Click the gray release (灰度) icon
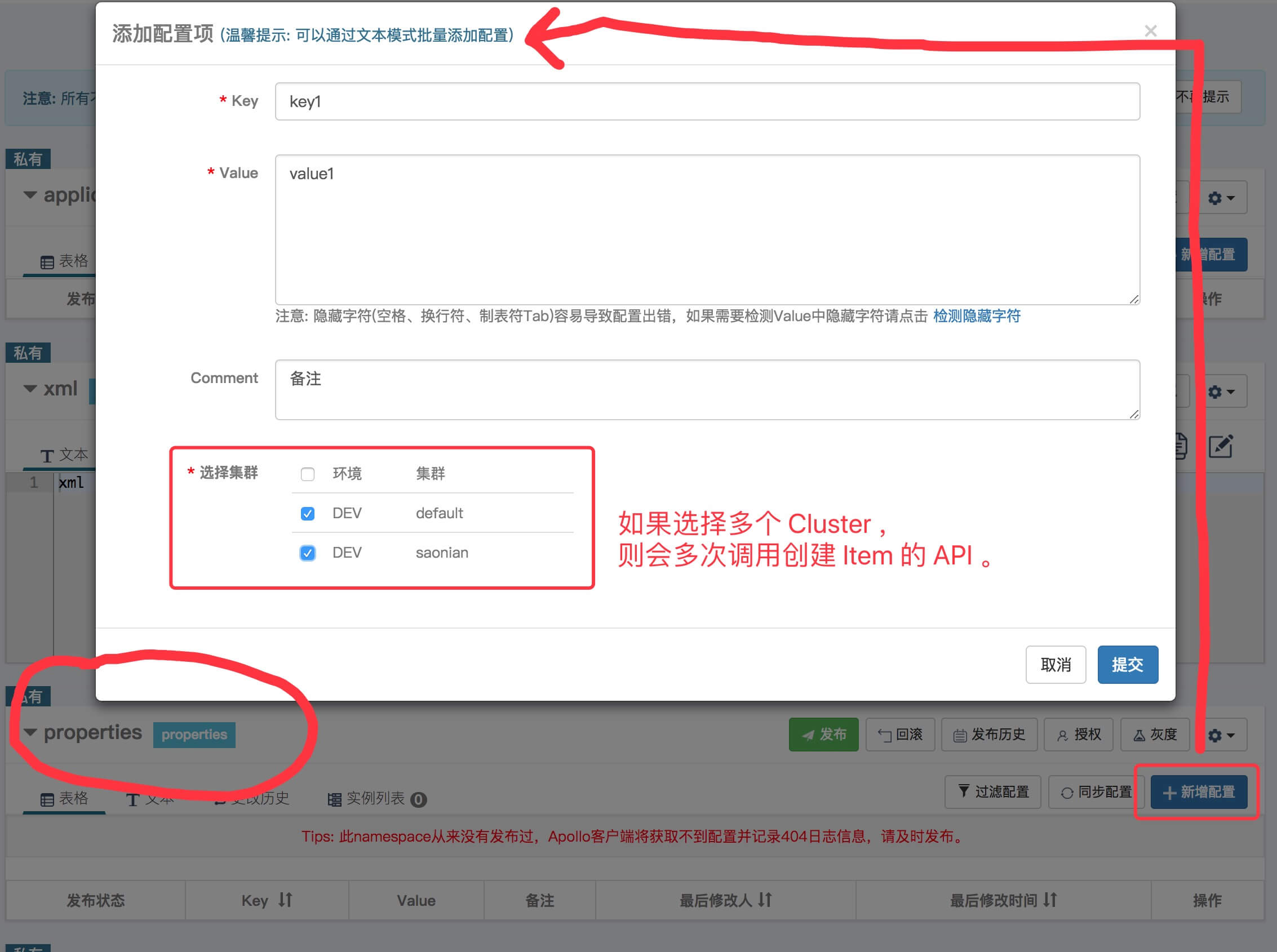 click(x=1155, y=734)
